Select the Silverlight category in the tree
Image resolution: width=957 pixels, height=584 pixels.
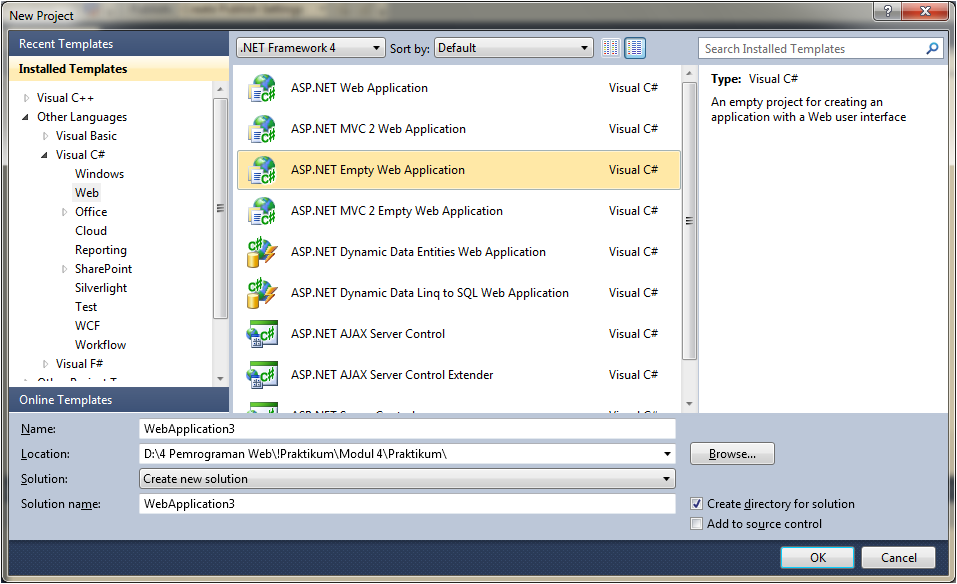tap(101, 287)
